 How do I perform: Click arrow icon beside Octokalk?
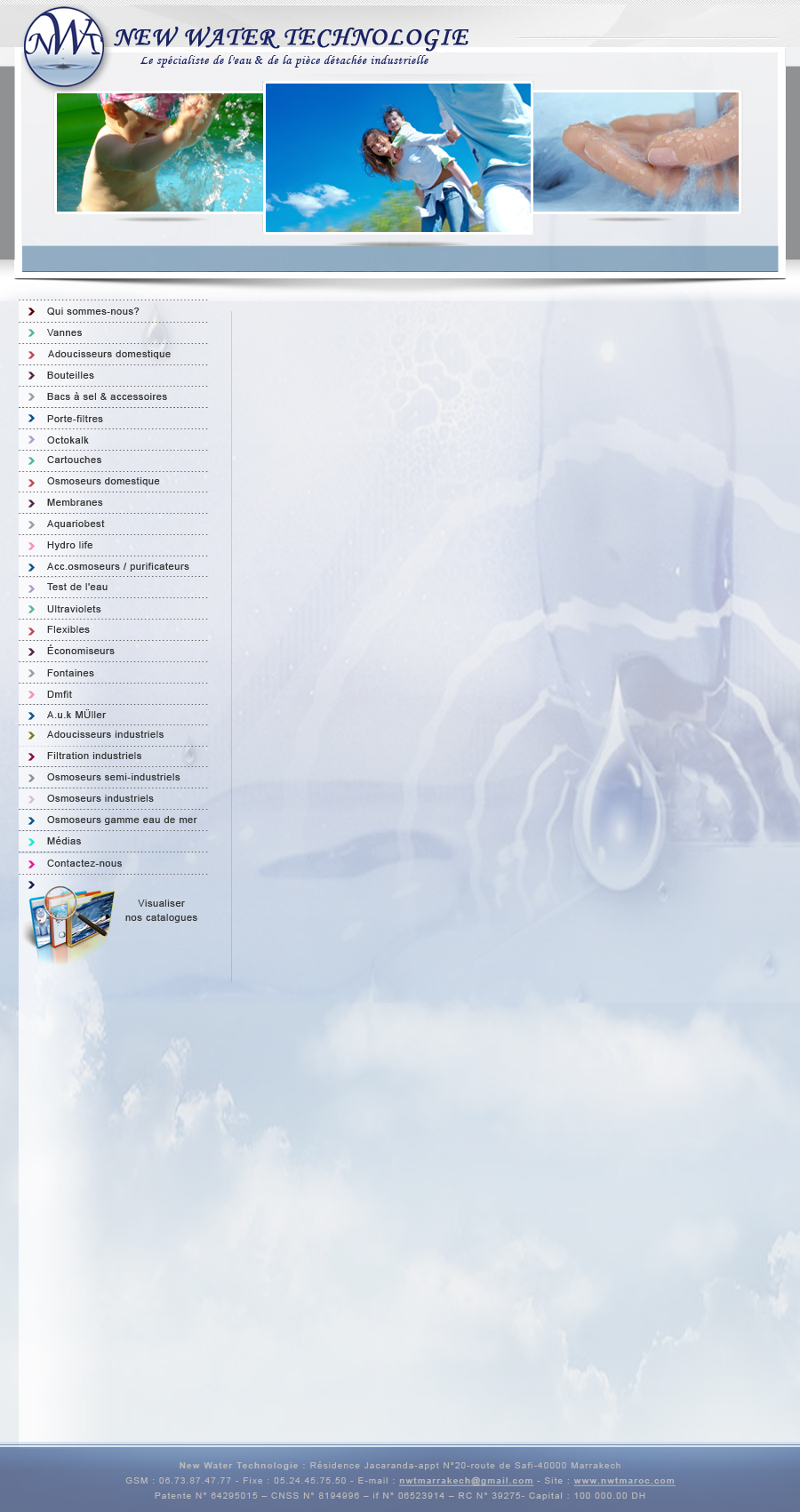pos(31,440)
